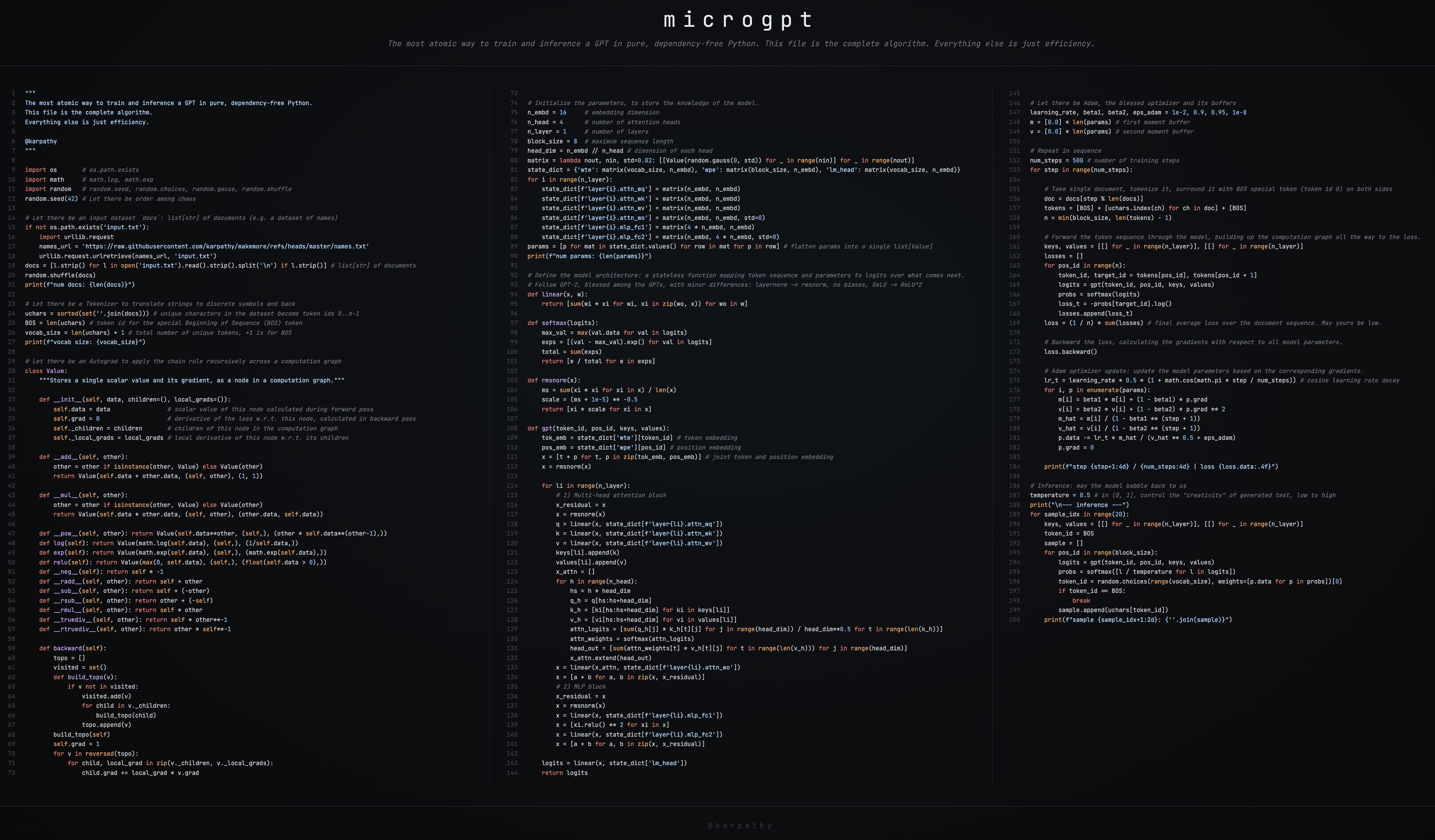Click line number 73 in the middle column

pyautogui.click(x=513, y=93)
